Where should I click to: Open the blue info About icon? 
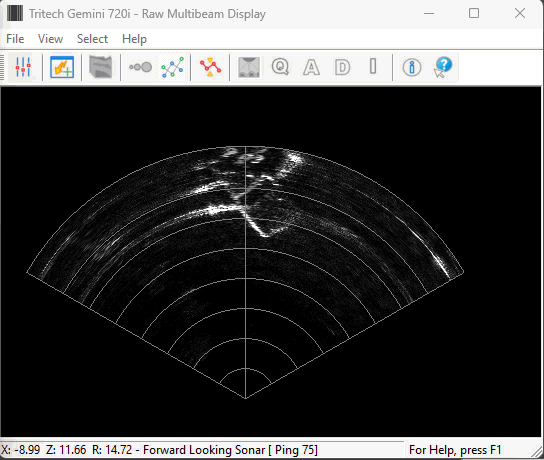pyautogui.click(x=412, y=67)
